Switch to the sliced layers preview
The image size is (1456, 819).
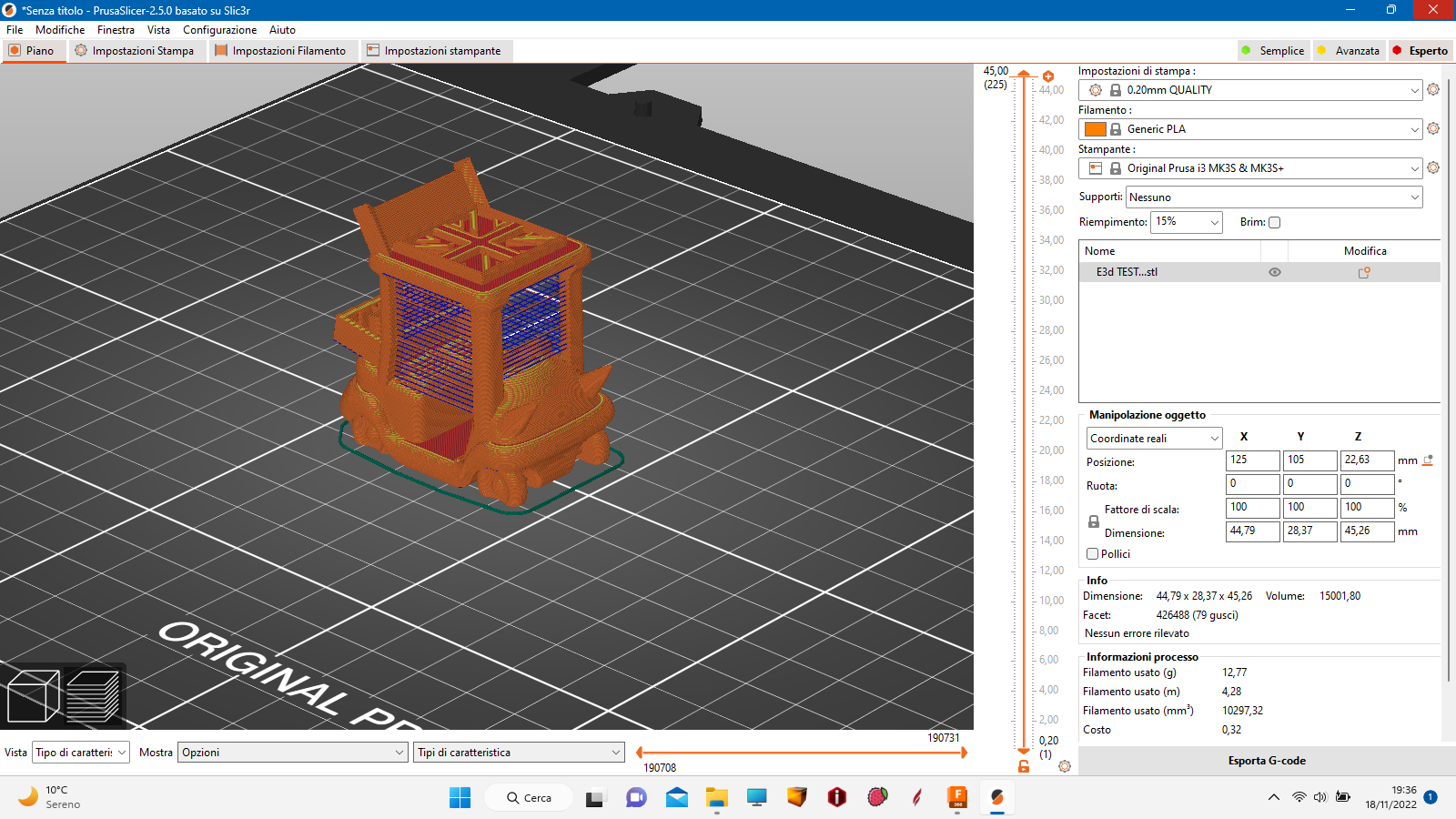pos(94,696)
